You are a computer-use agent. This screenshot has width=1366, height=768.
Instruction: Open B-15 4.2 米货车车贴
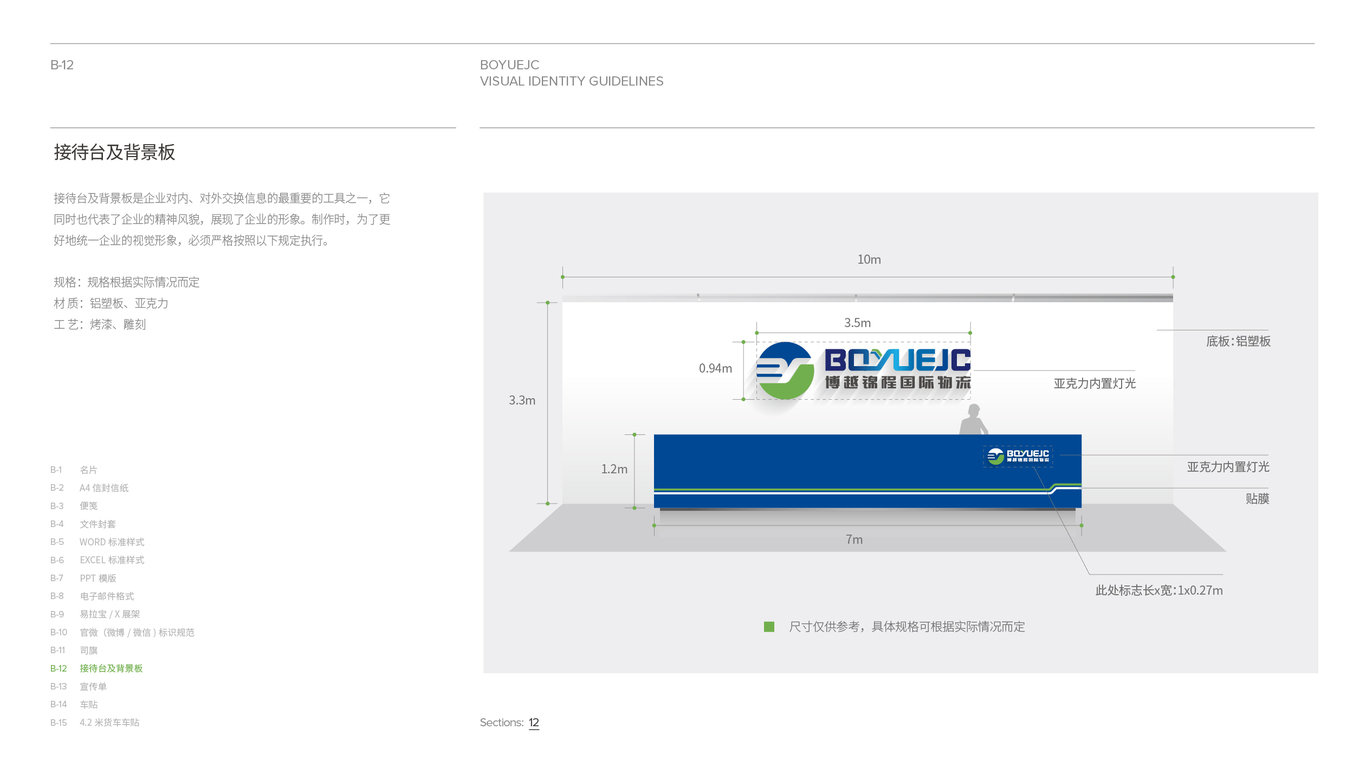tap(95, 722)
